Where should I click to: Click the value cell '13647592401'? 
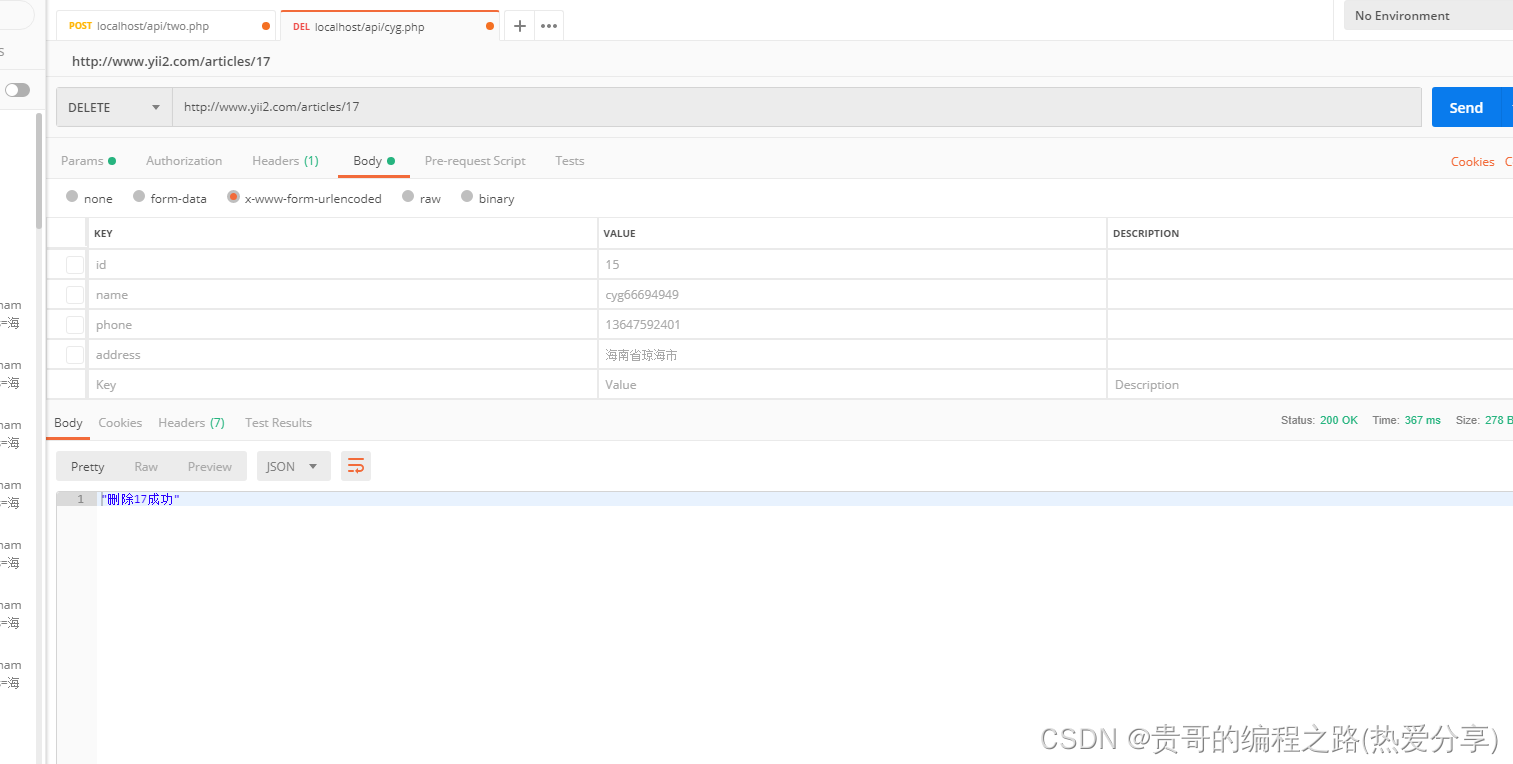tap(852, 325)
